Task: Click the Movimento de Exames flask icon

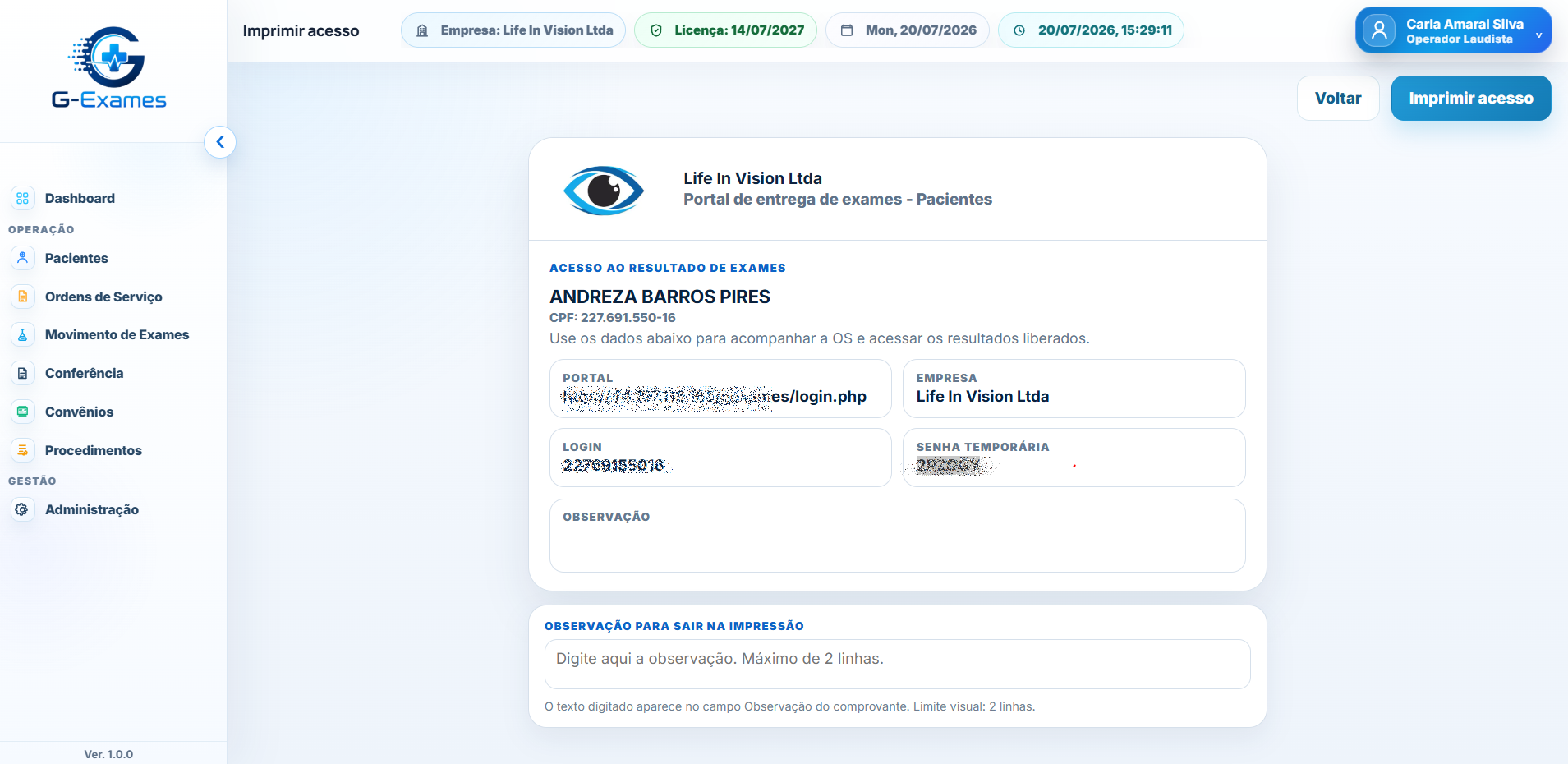Action: coord(23,334)
